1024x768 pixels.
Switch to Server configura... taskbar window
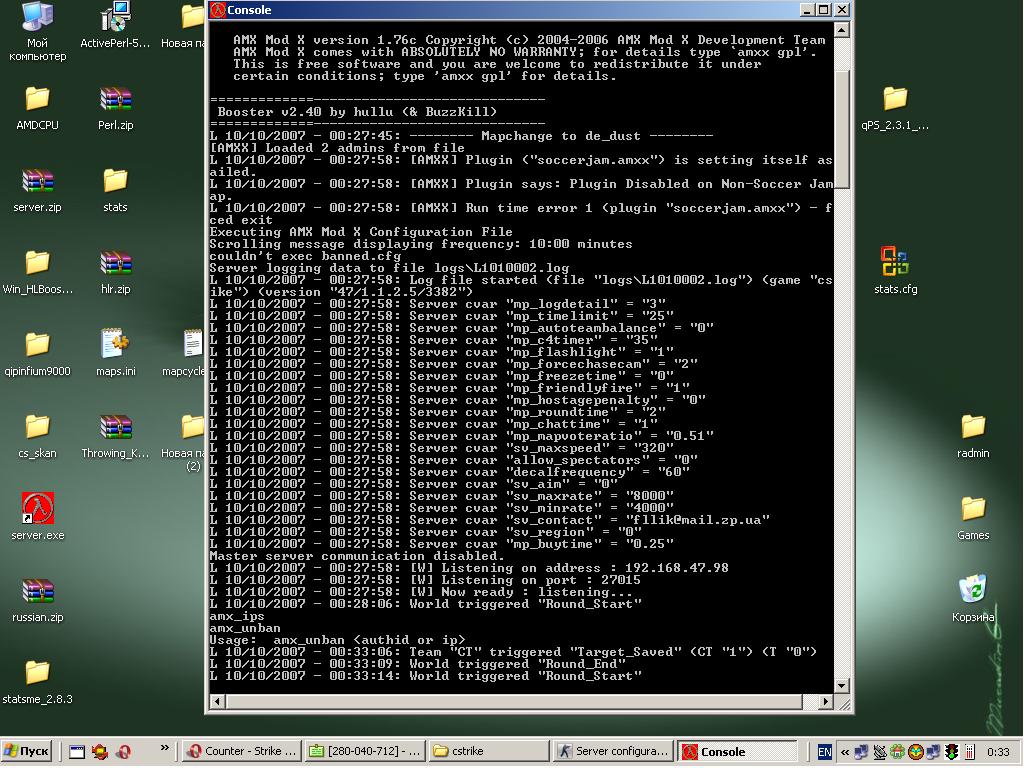point(613,752)
